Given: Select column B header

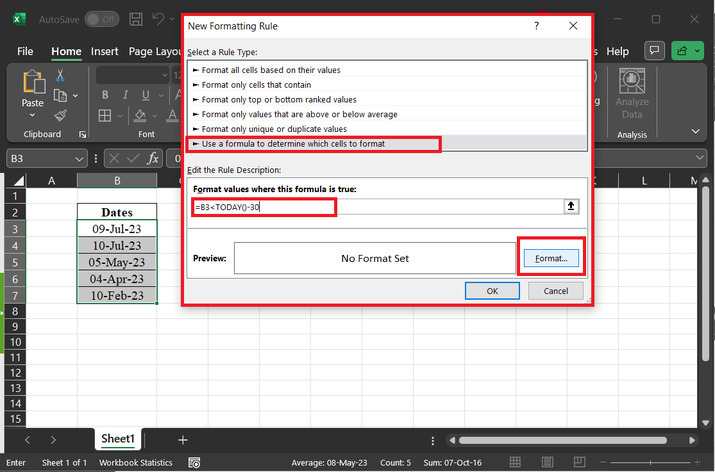Looking at the screenshot, I should (117, 181).
